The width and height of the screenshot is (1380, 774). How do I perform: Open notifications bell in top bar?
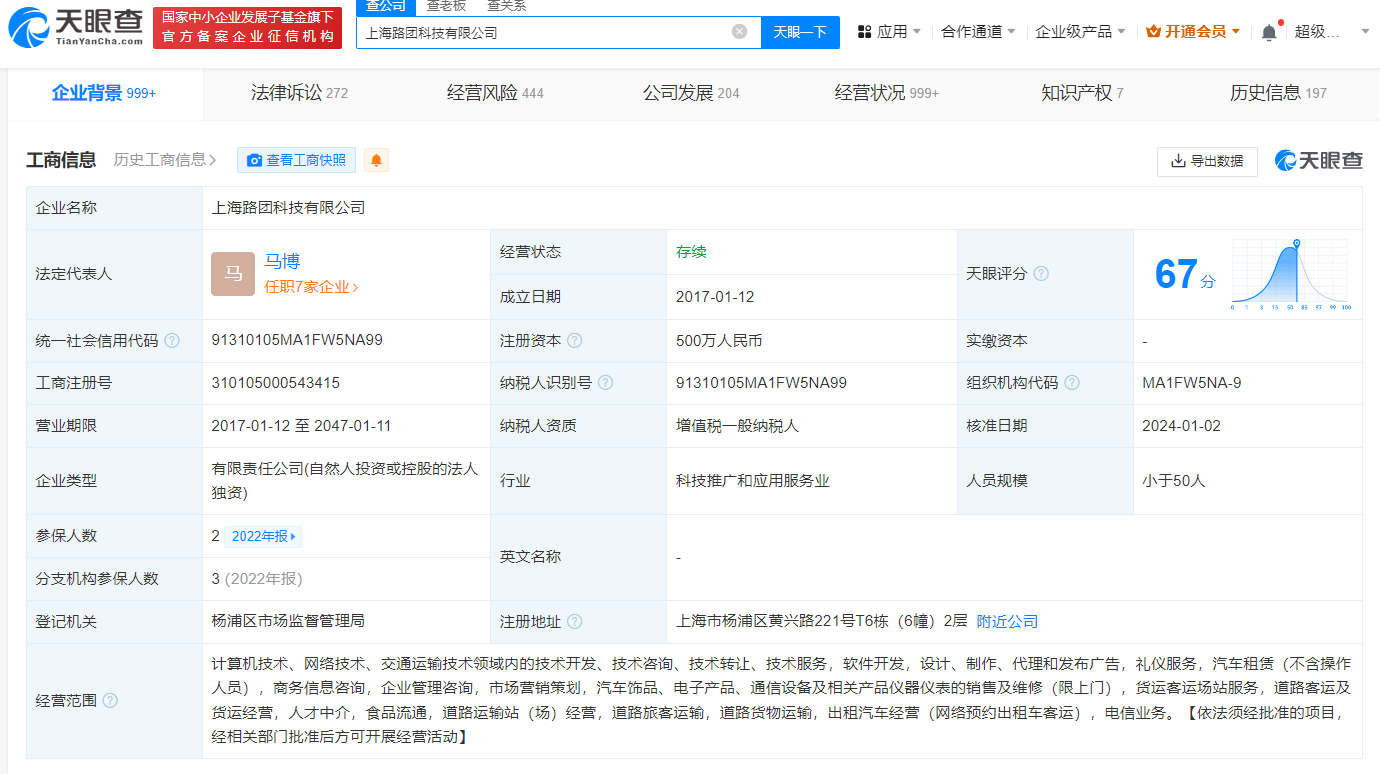click(1269, 32)
